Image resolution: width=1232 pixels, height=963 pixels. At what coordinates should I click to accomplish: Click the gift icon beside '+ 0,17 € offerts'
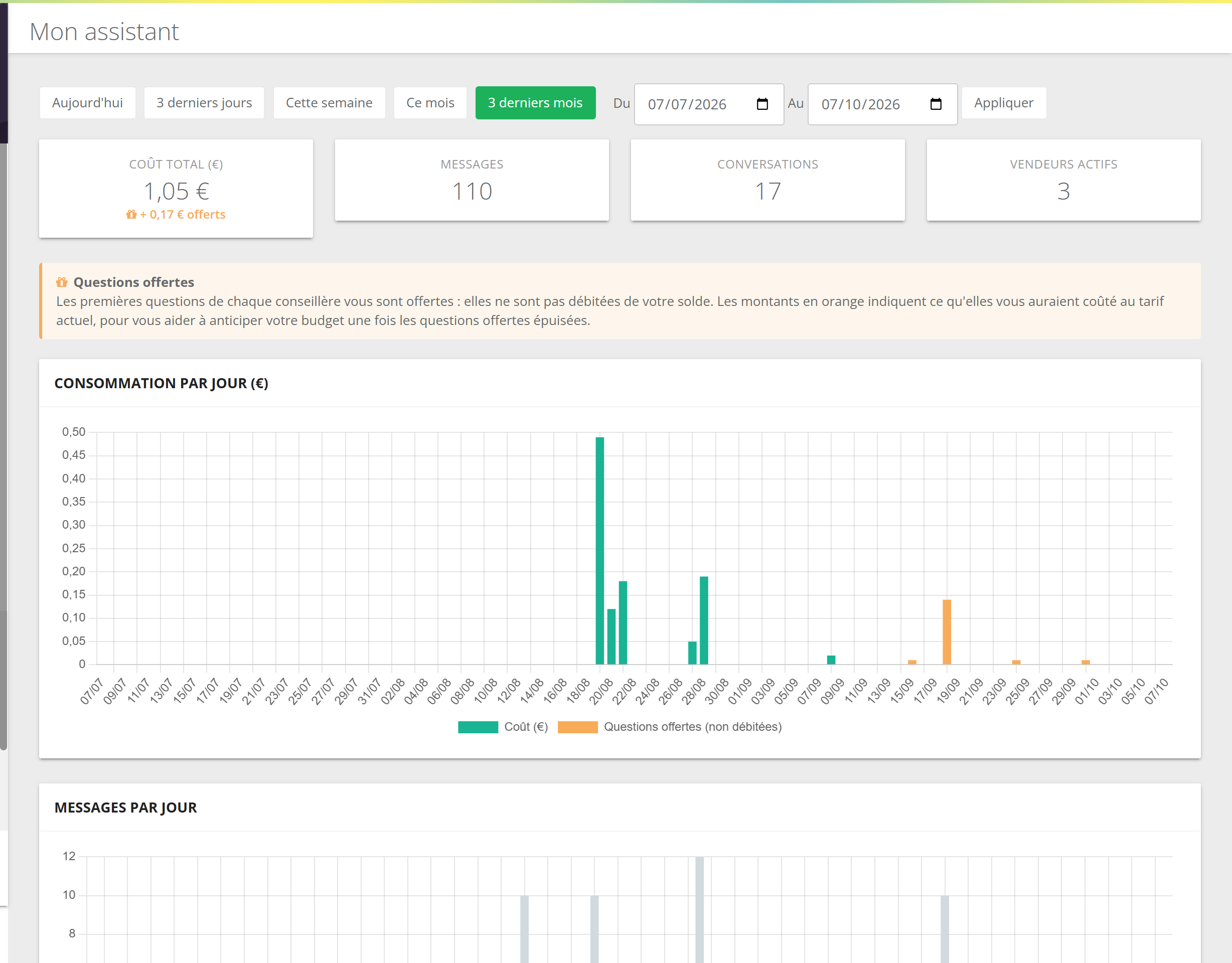[131, 214]
